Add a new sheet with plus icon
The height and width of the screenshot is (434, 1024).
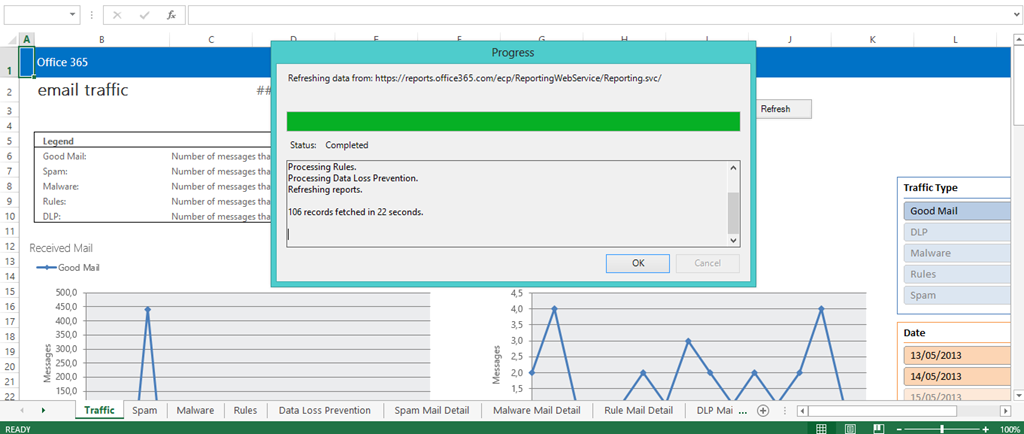(763, 410)
